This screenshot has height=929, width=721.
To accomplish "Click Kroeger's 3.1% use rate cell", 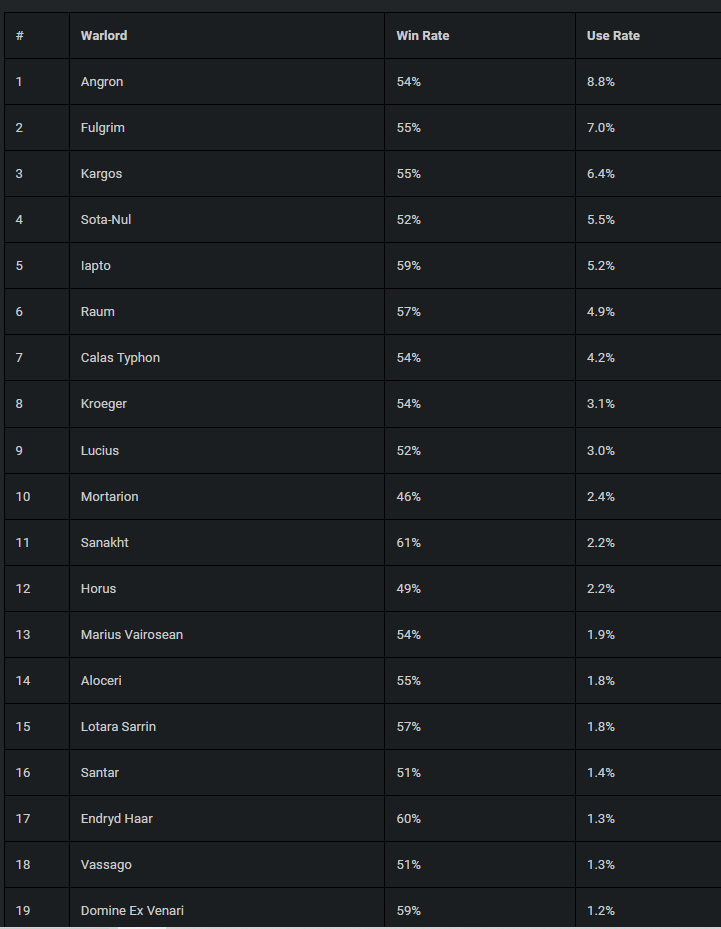I will point(648,403).
